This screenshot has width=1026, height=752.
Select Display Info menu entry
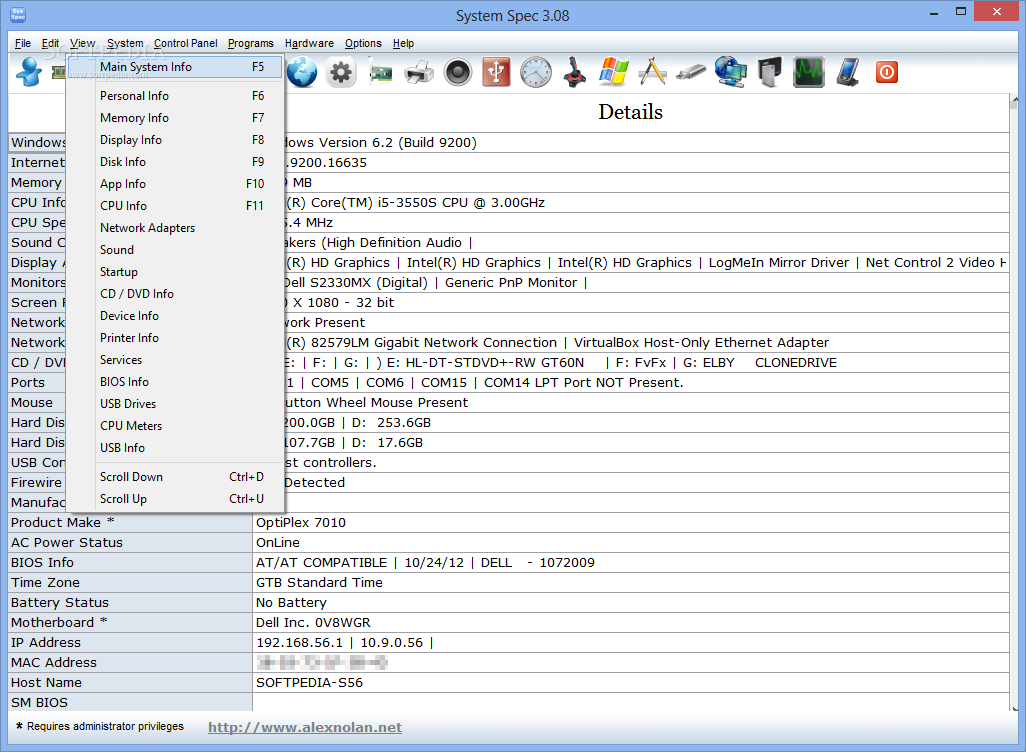(175, 140)
